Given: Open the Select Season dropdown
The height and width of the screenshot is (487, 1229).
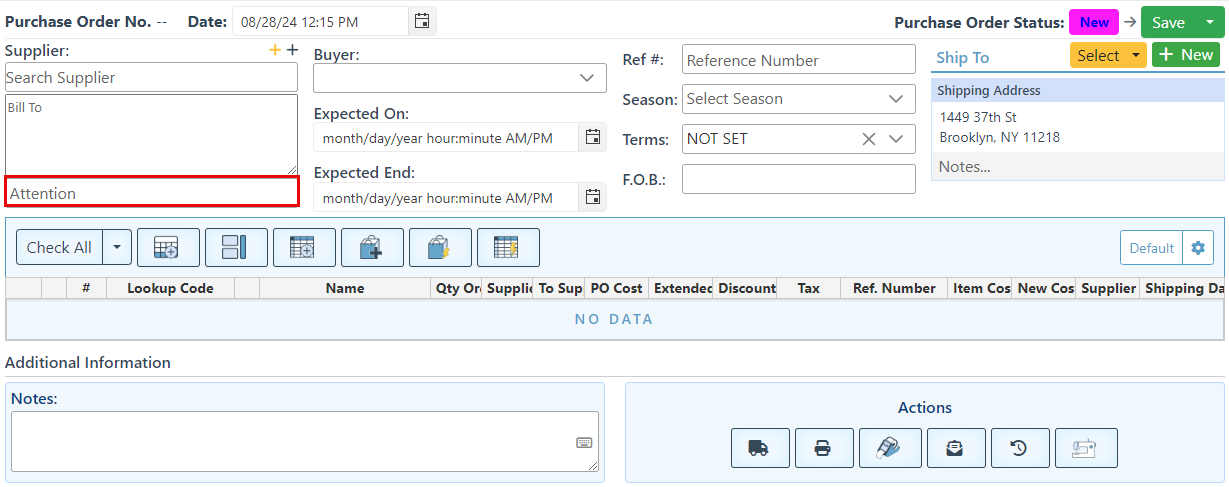Looking at the screenshot, I should (x=895, y=99).
